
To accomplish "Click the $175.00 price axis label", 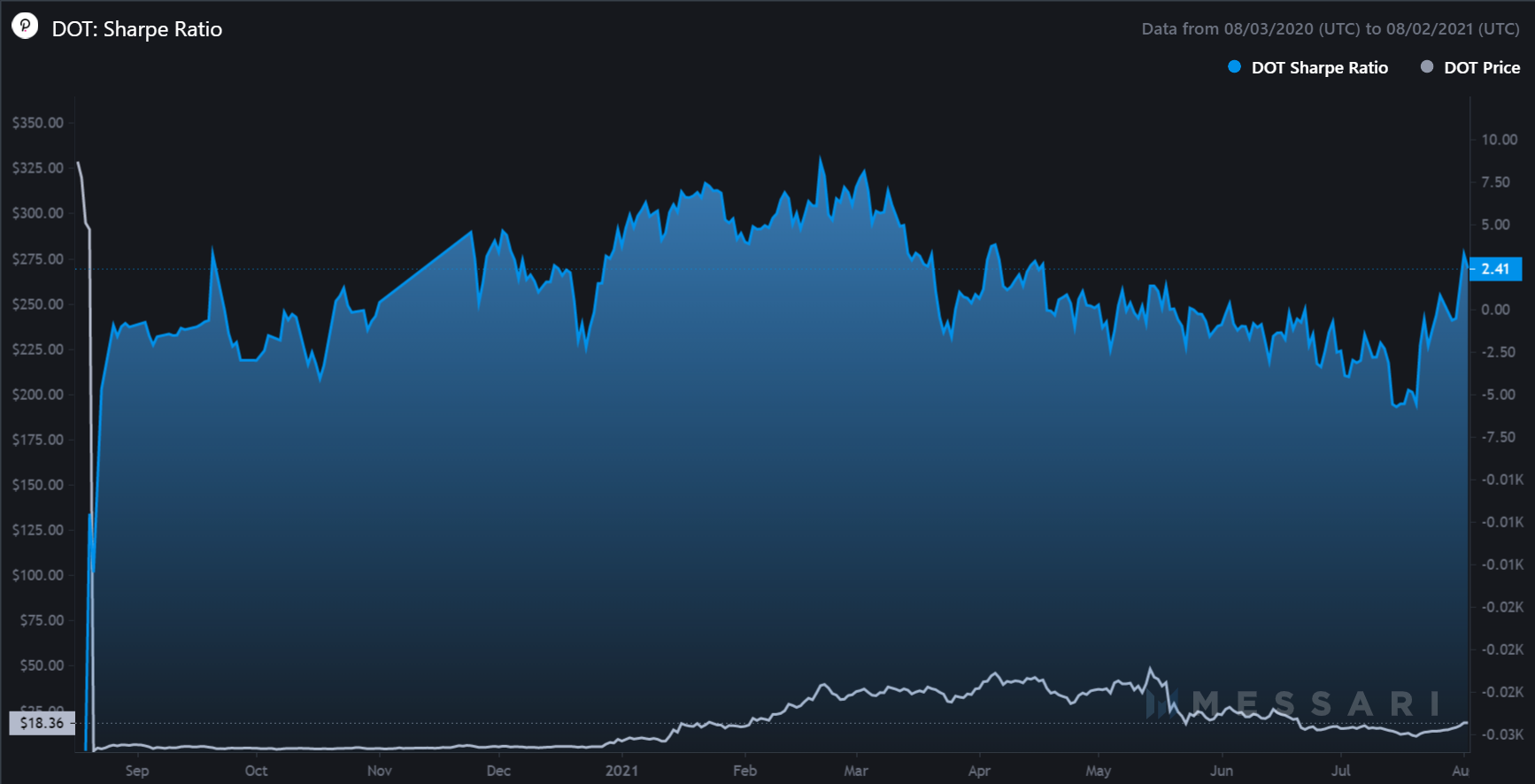I will [x=38, y=440].
